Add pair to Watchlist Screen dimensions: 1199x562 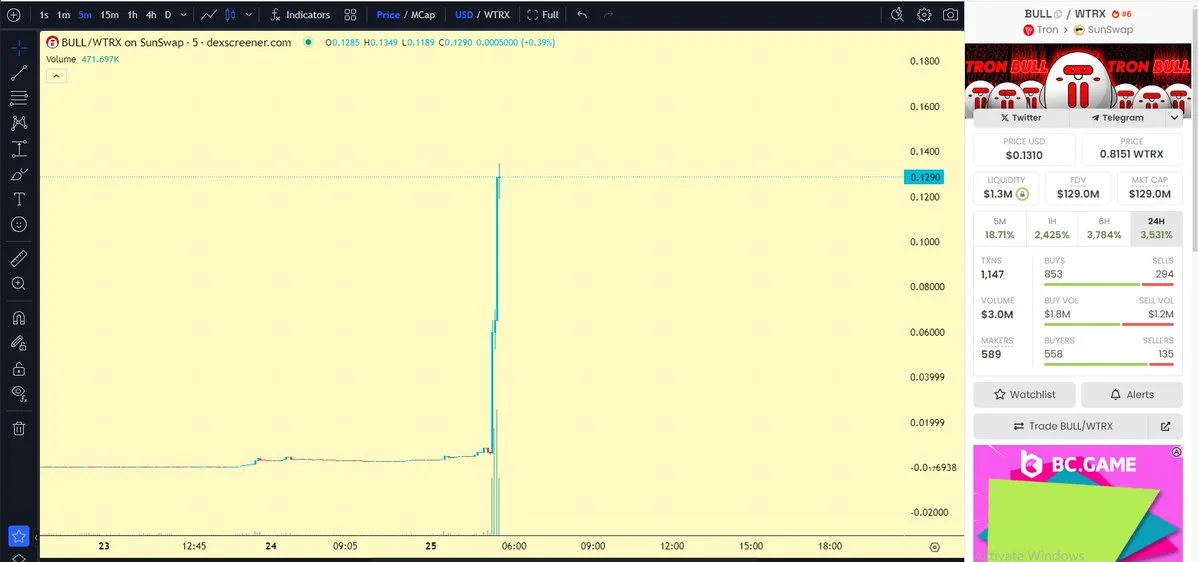pos(1024,395)
